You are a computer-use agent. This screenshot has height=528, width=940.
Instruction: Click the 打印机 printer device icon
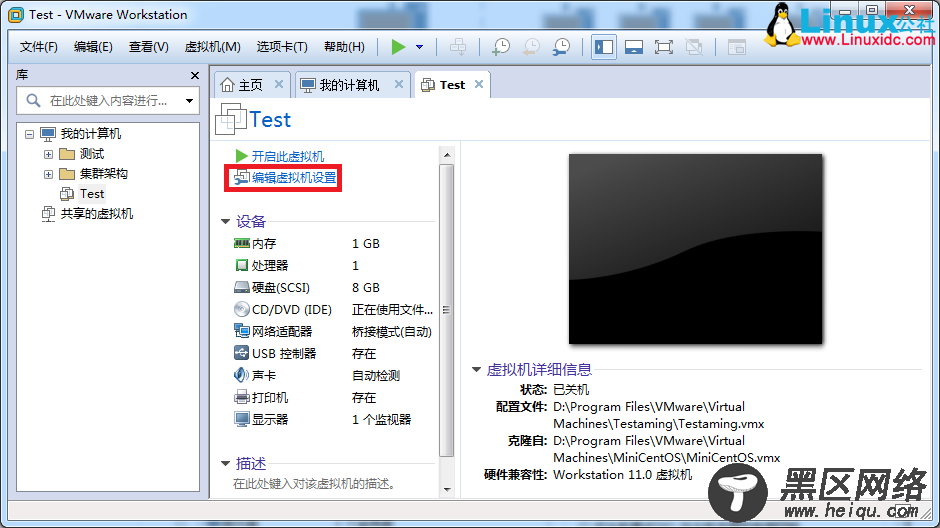(x=242, y=397)
